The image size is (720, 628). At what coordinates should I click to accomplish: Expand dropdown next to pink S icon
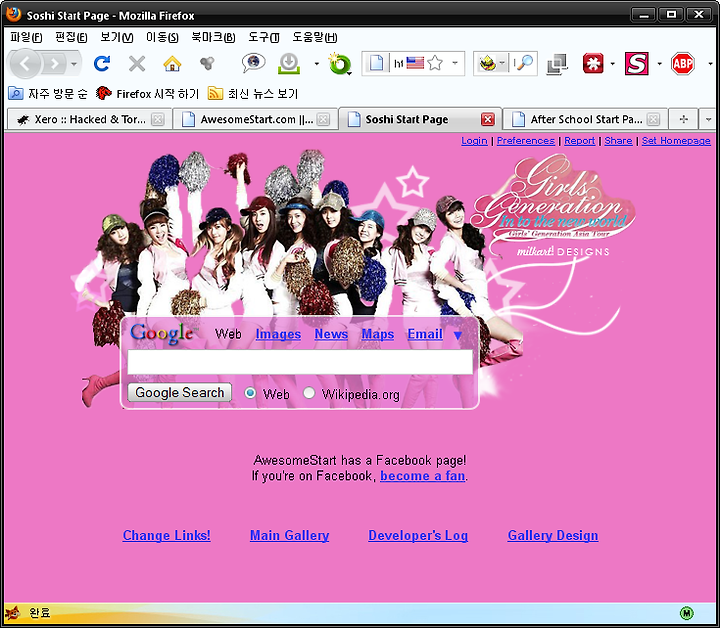[659, 64]
